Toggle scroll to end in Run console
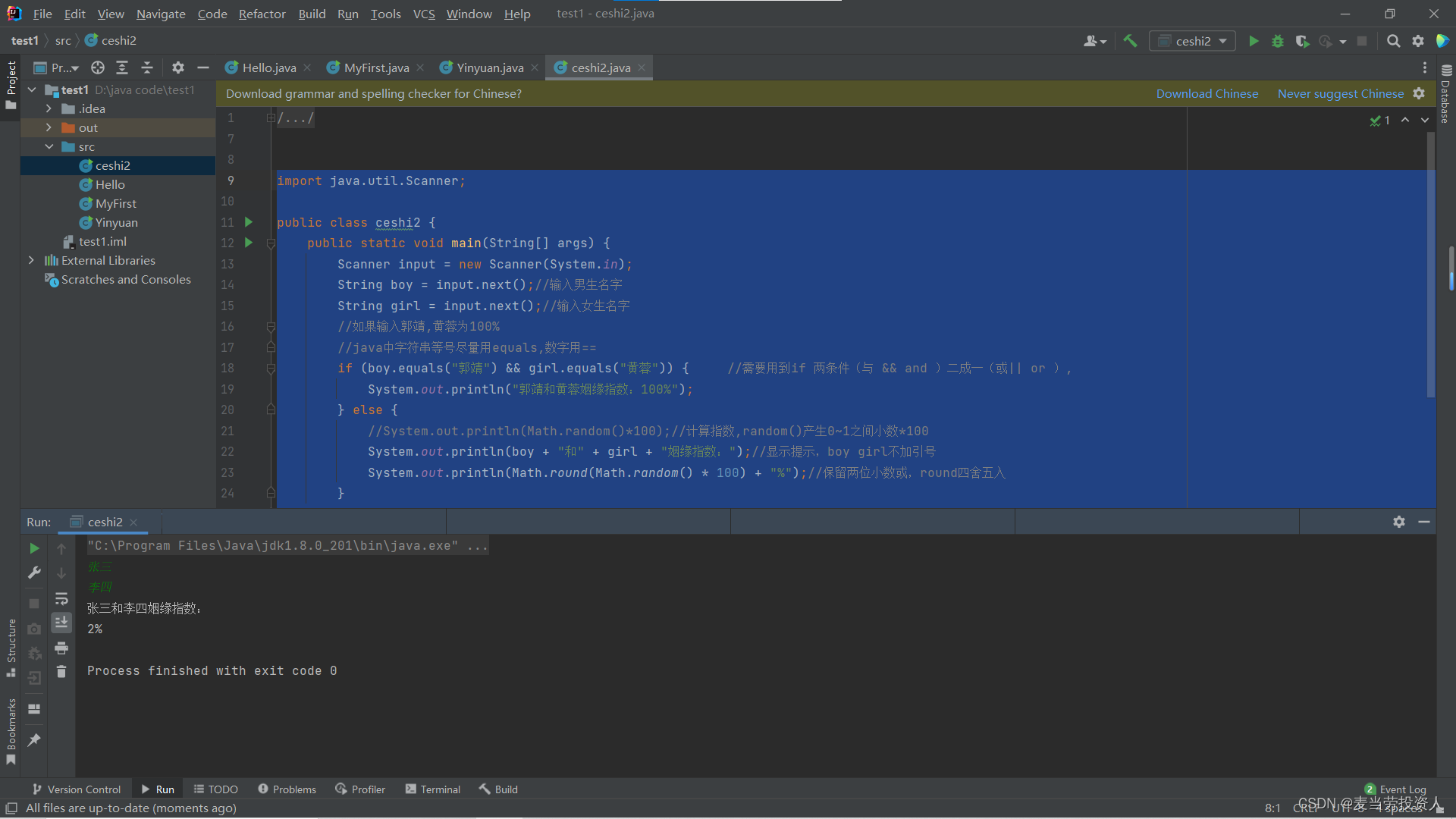The image size is (1456, 819). tap(61, 623)
